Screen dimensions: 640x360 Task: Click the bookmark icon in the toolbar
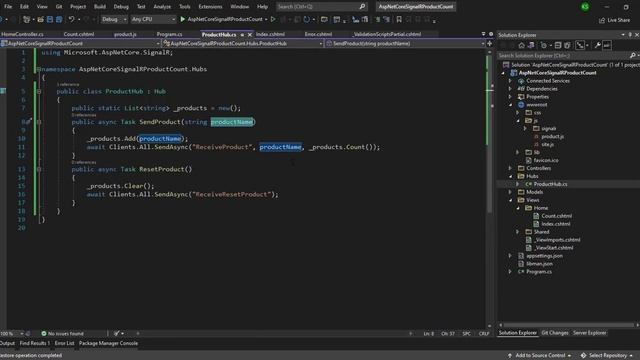click(399, 19)
